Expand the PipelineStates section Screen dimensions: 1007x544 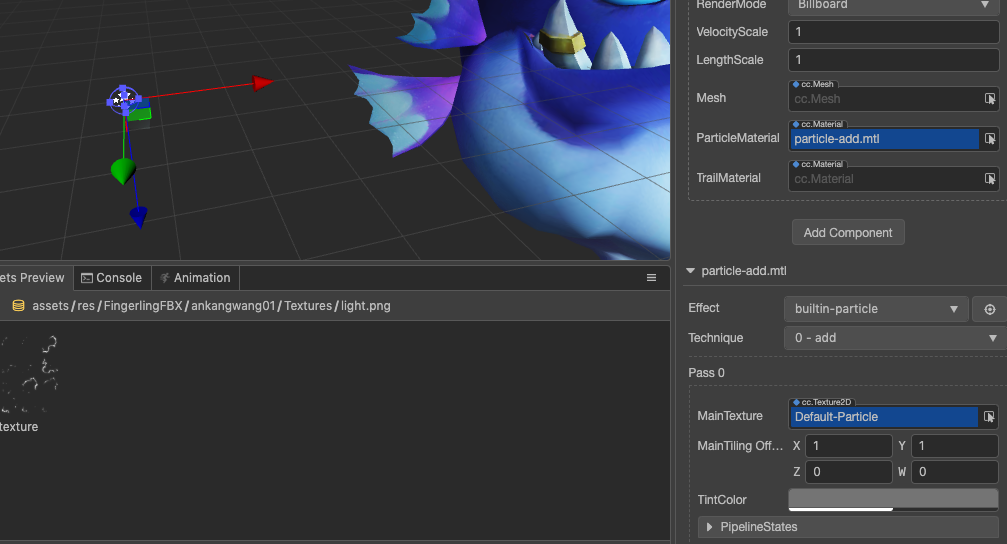(x=709, y=527)
